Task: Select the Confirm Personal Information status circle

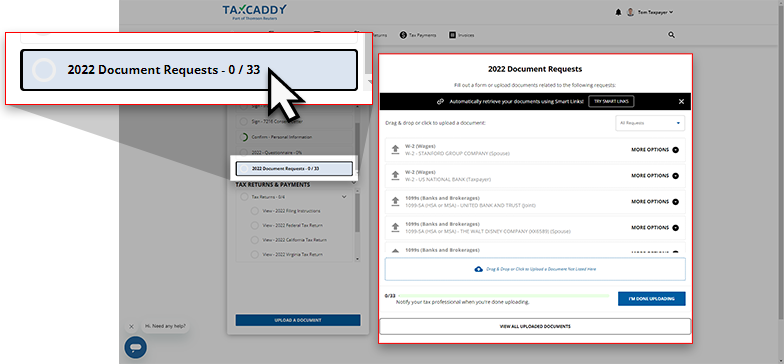Action: (x=244, y=137)
